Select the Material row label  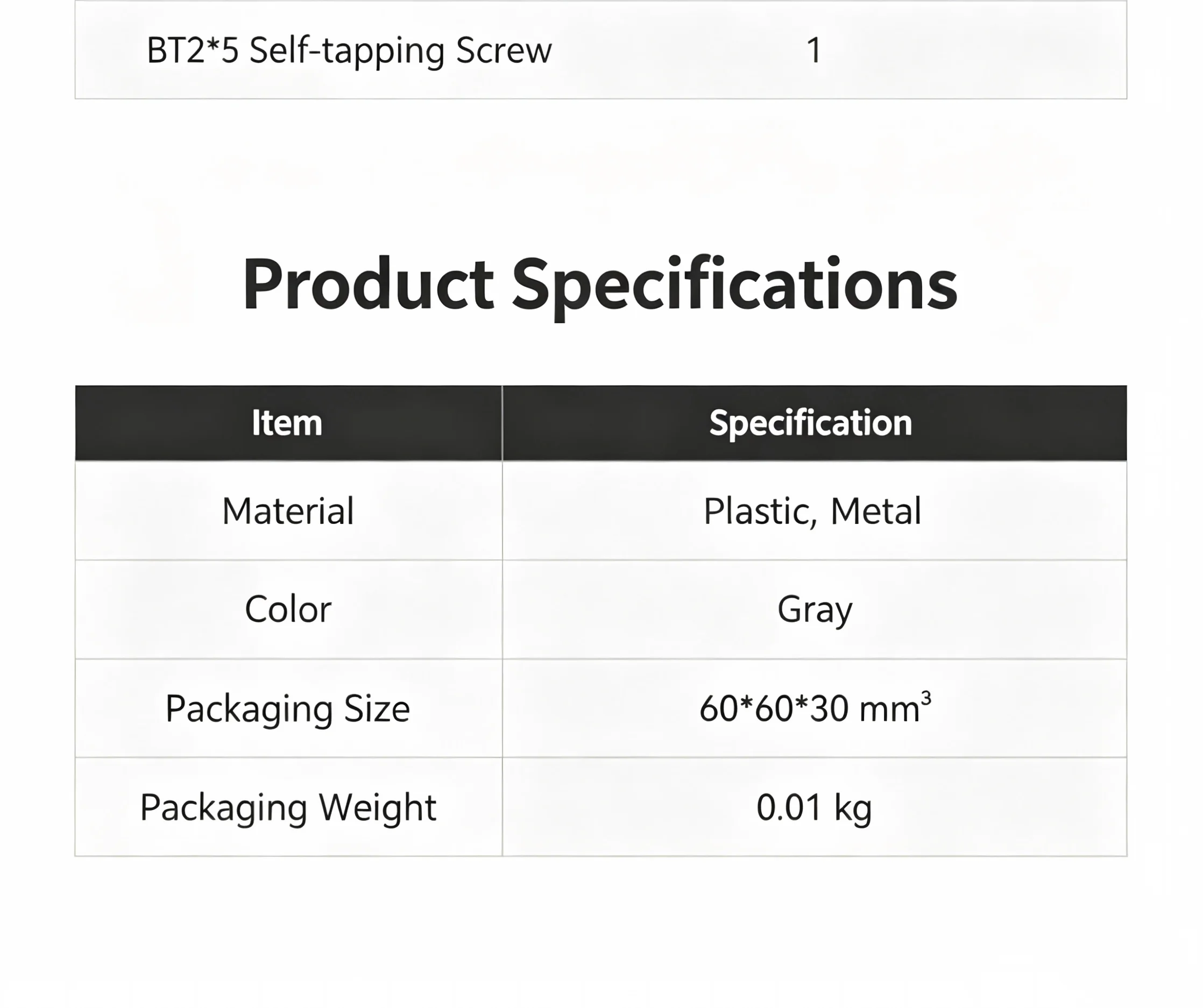point(288,510)
